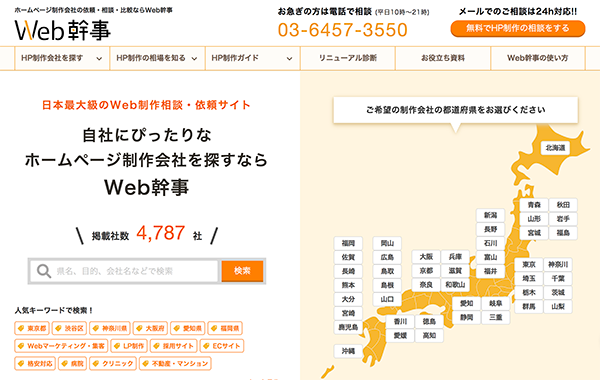Focus the 県名、目的、会社名 search field

(124, 271)
